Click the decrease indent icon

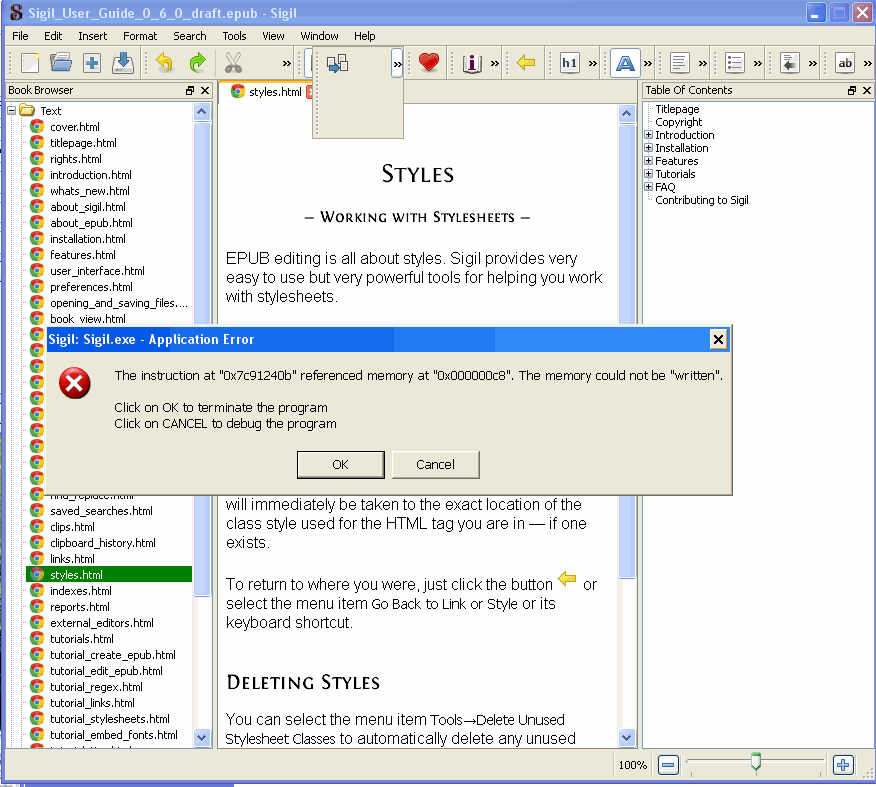789,63
